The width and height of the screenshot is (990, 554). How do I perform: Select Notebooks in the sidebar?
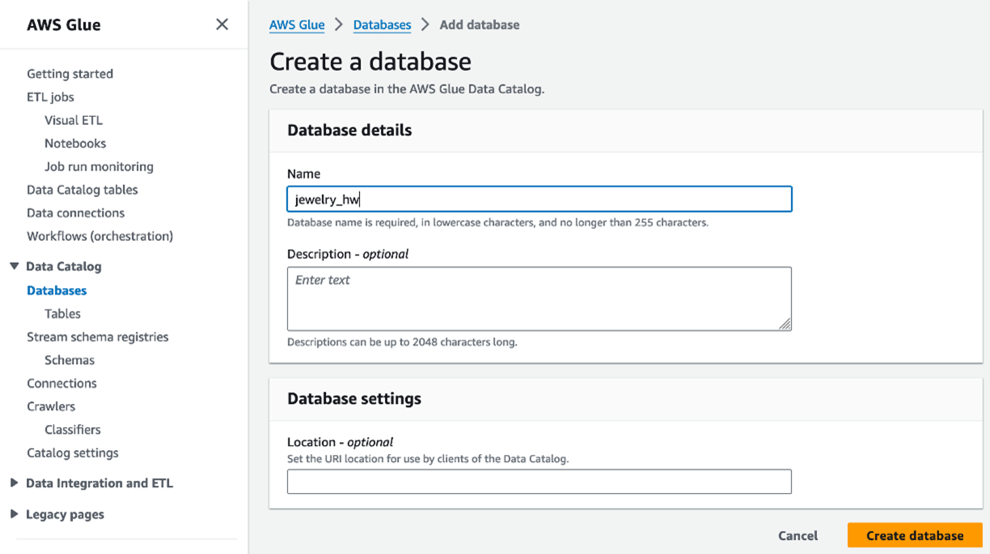tap(75, 143)
